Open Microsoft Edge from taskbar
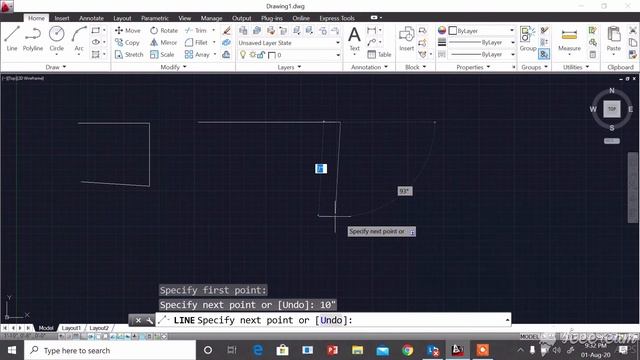Viewport: 640px width, 360px height. 258,350
